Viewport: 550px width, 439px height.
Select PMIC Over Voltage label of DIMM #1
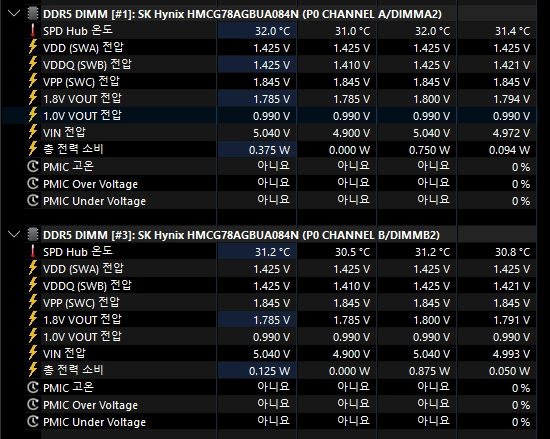pos(90,184)
